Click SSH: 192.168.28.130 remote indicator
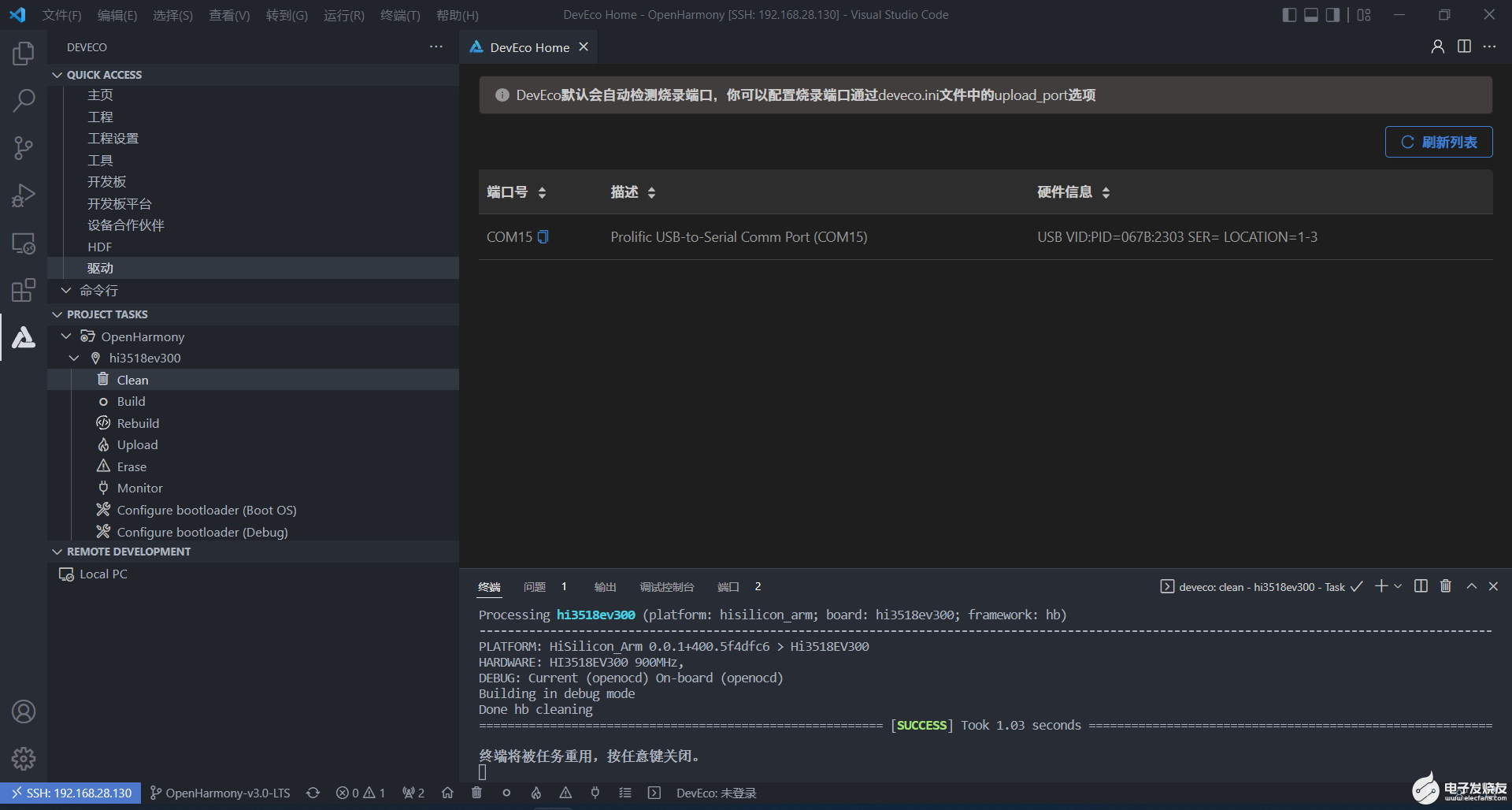 [71, 793]
